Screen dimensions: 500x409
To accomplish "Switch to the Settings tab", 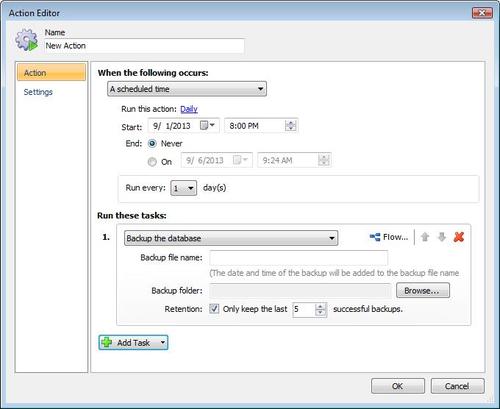I will tap(38, 92).
